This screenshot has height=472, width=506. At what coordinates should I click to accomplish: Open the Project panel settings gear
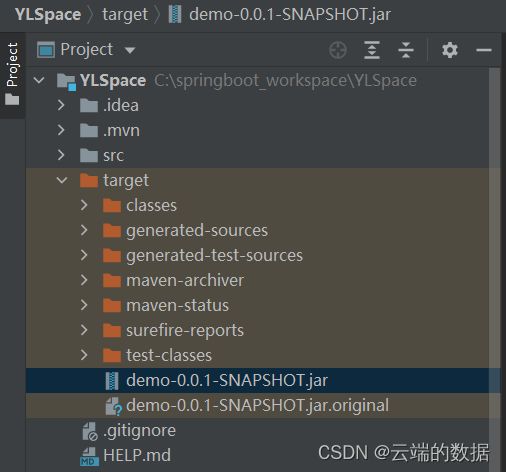[x=450, y=50]
